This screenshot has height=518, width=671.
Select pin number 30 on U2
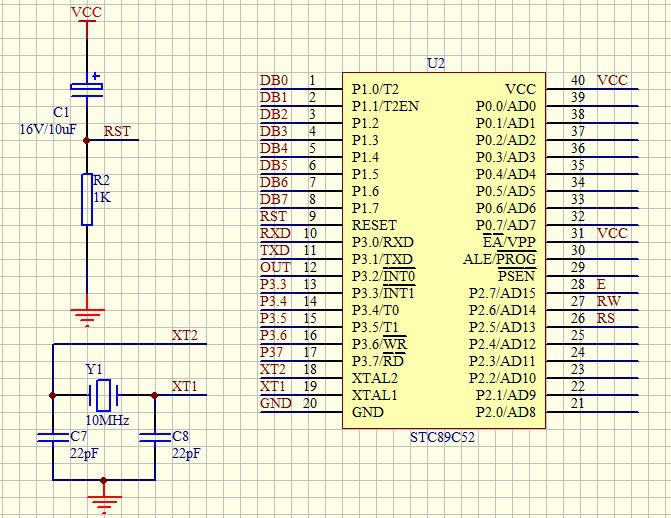point(578,250)
